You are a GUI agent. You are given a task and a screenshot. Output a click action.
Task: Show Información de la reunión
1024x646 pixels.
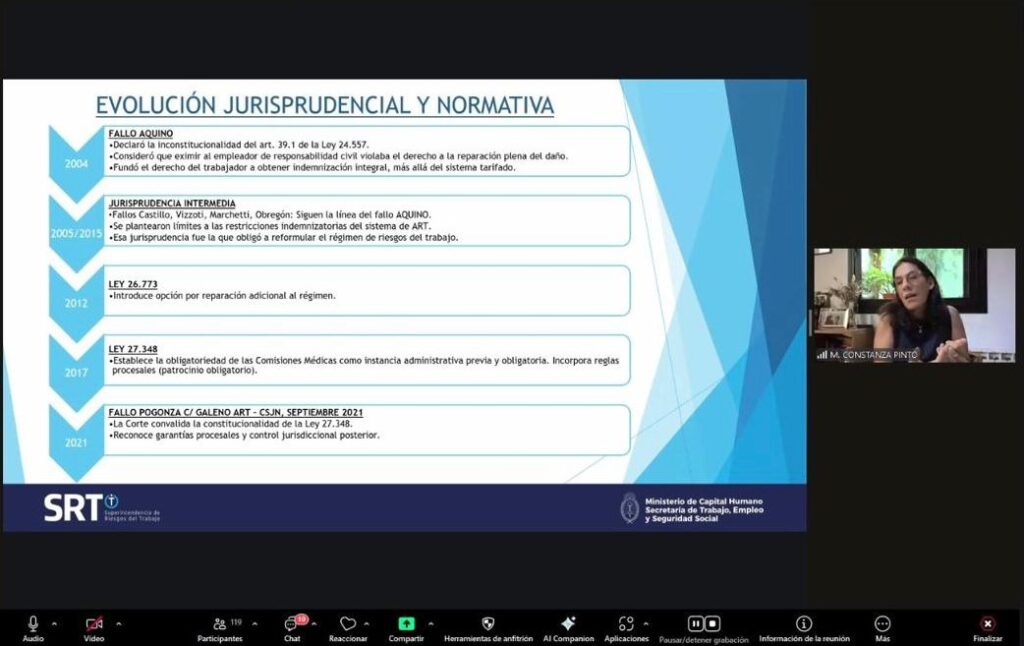804,624
